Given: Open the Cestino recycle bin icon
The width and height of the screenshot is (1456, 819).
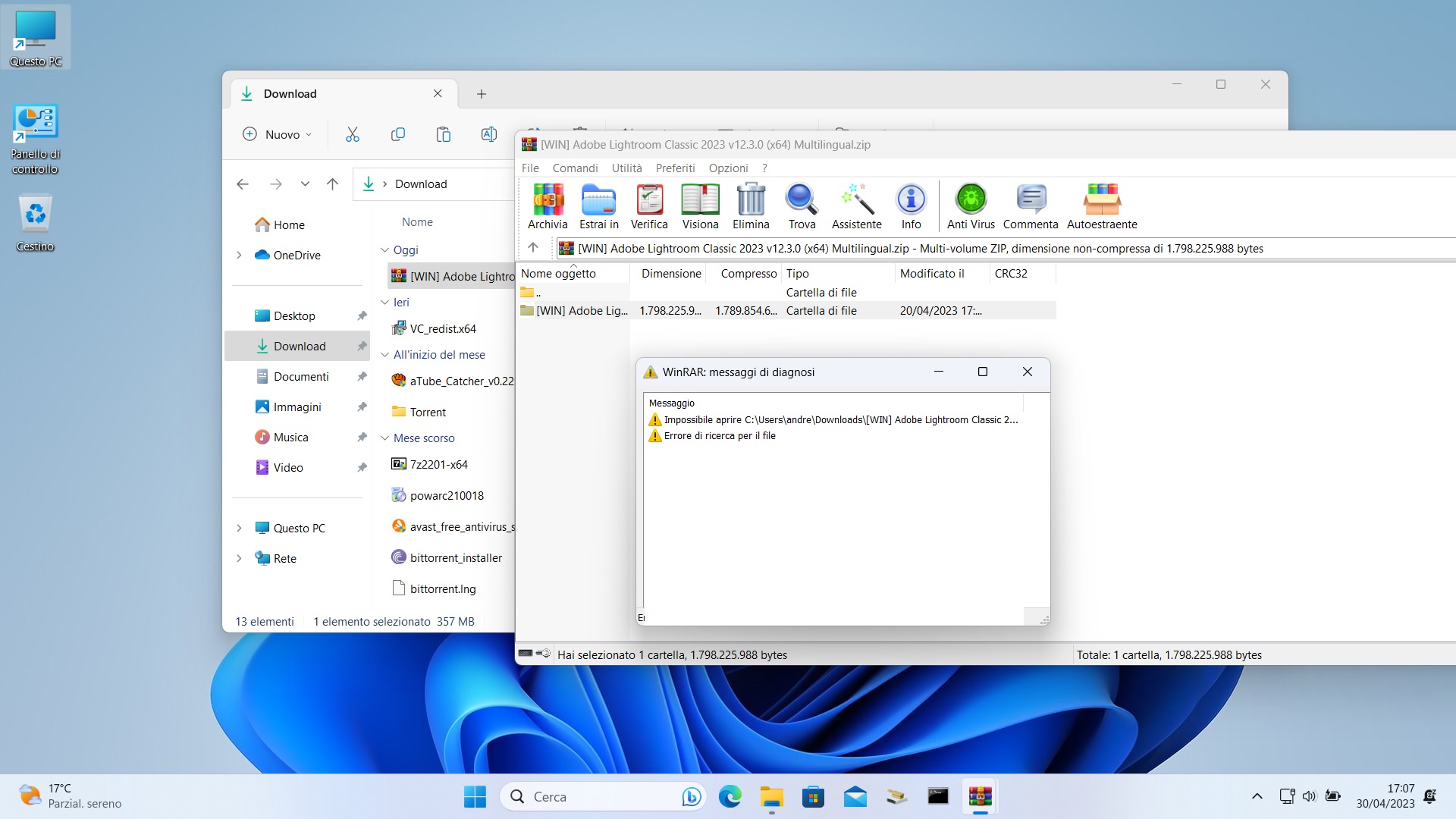Looking at the screenshot, I should [36, 223].
